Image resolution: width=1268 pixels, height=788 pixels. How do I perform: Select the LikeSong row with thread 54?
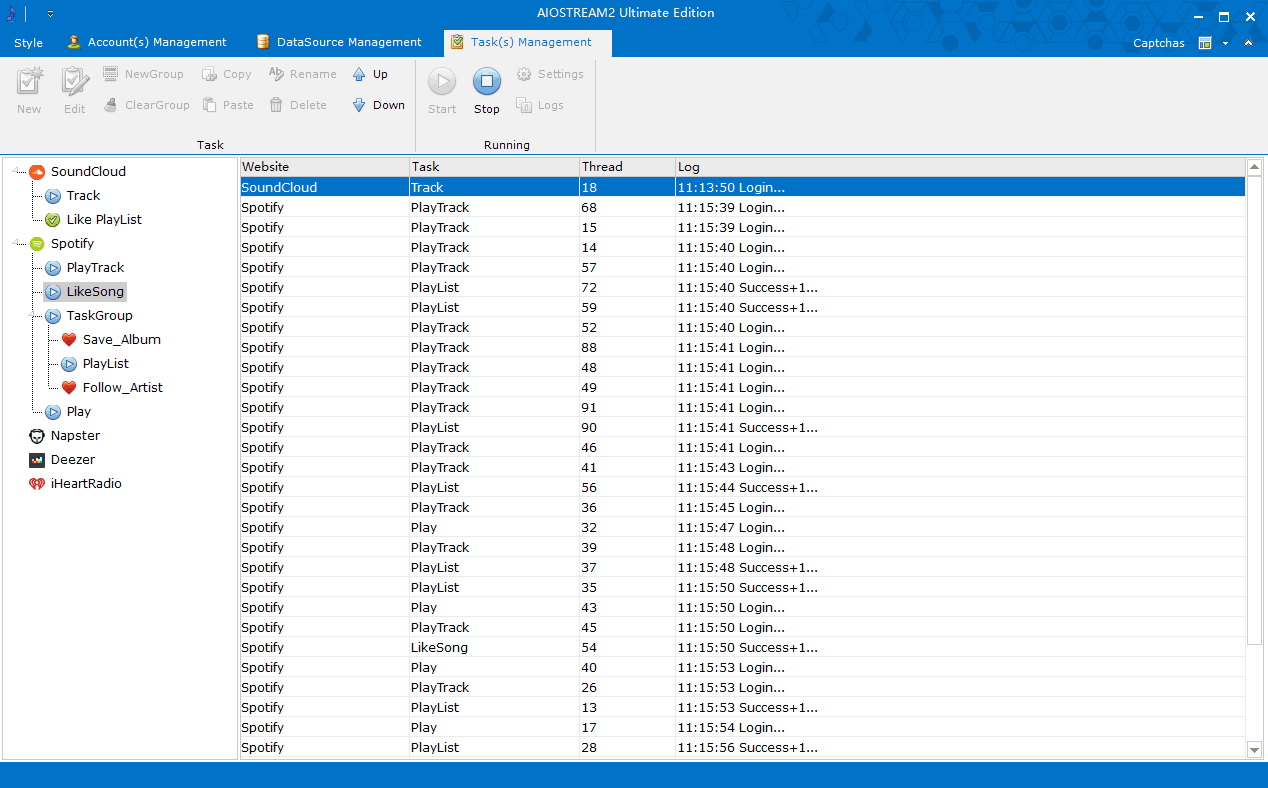pyautogui.click(x=743, y=647)
